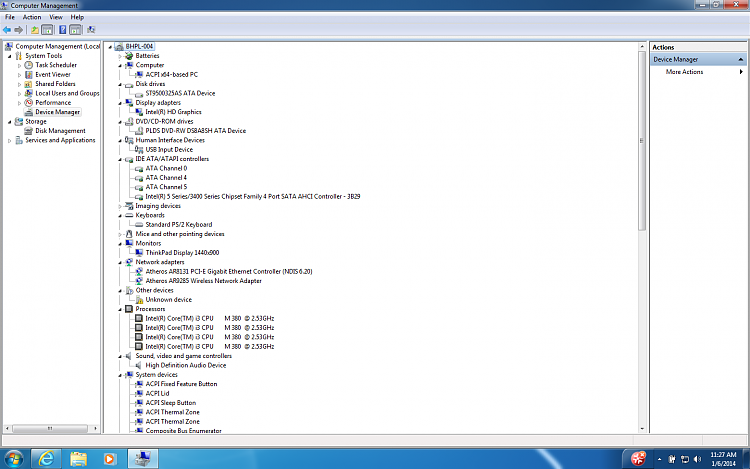Collapse the Network adapters category
The height and width of the screenshot is (469, 750).
[120, 262]
